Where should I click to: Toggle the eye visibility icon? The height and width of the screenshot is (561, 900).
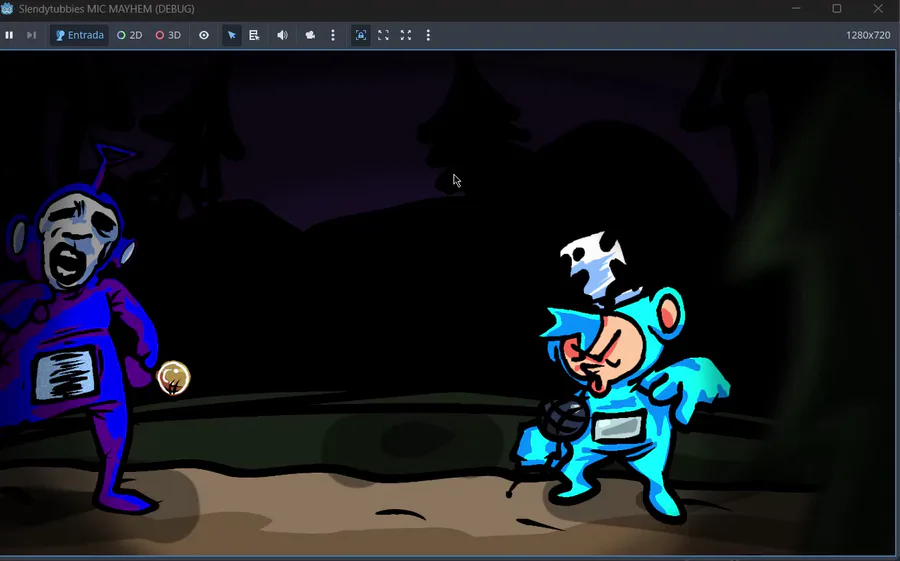click(x=204, y=35)
